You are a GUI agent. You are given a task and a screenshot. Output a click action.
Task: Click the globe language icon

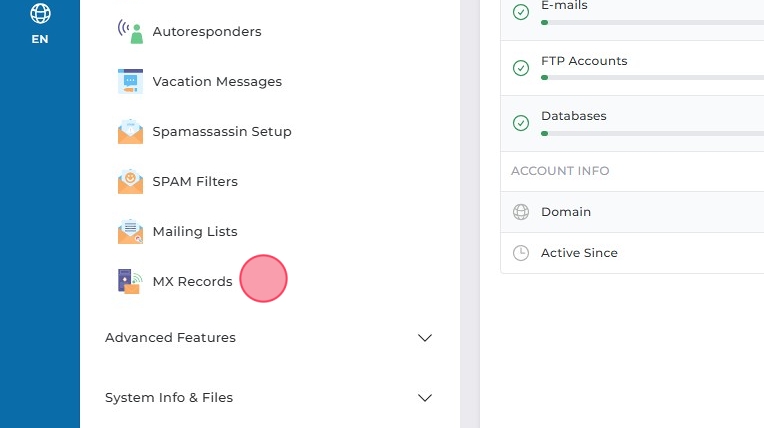40,13
